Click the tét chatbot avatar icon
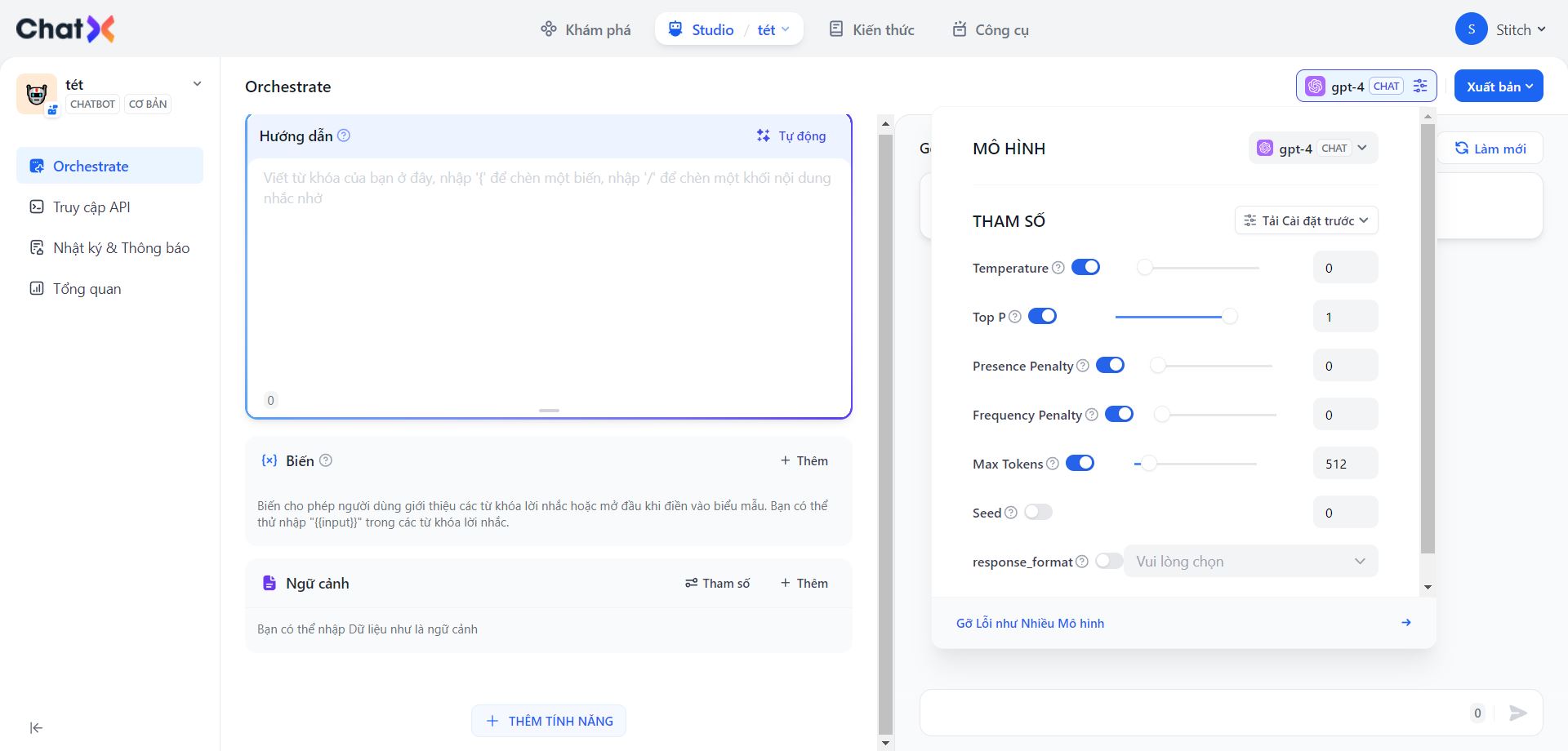This screenshot has height=751, width=1568. (37, 94)
